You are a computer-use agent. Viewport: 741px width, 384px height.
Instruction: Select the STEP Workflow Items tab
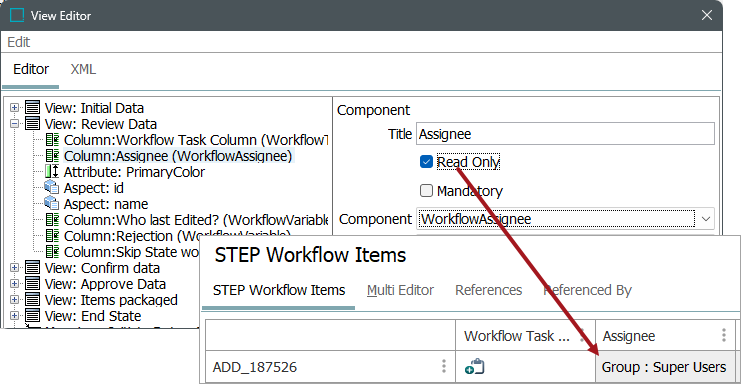click(279, 290)
